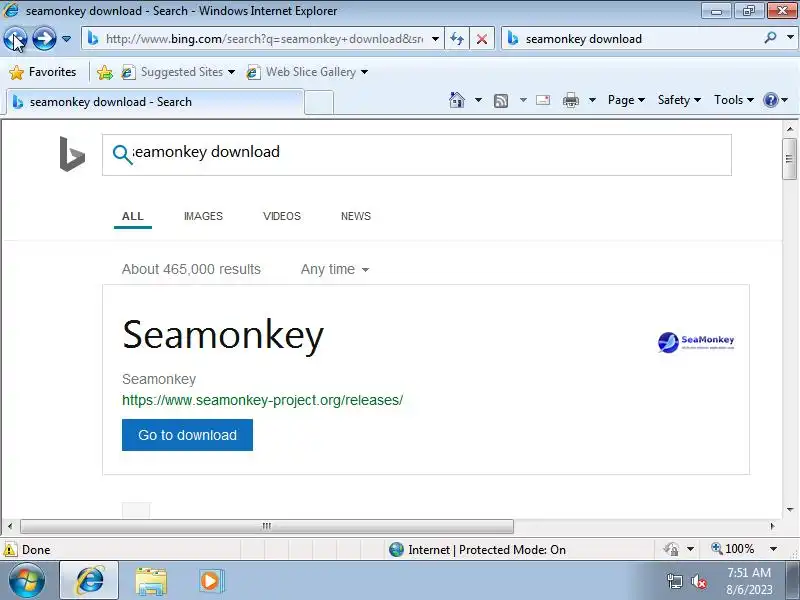Open Suggested Sites dropdown
Viewport: 800px width, 600px height.
pyautogui.click(x=178, y=72)
